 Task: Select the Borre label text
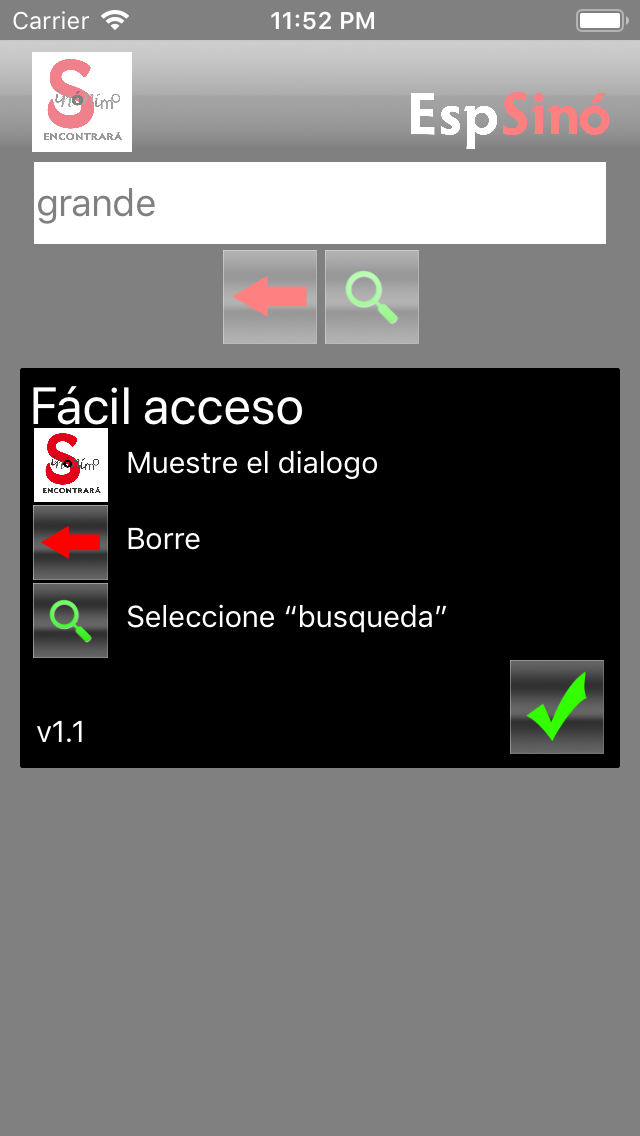163,539
